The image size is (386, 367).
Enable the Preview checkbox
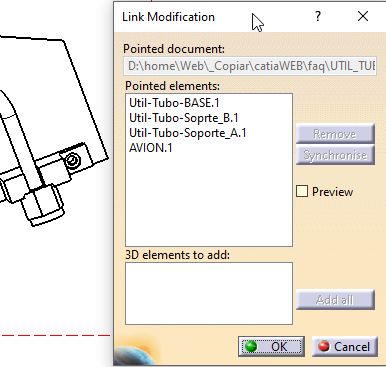(302, 191)
